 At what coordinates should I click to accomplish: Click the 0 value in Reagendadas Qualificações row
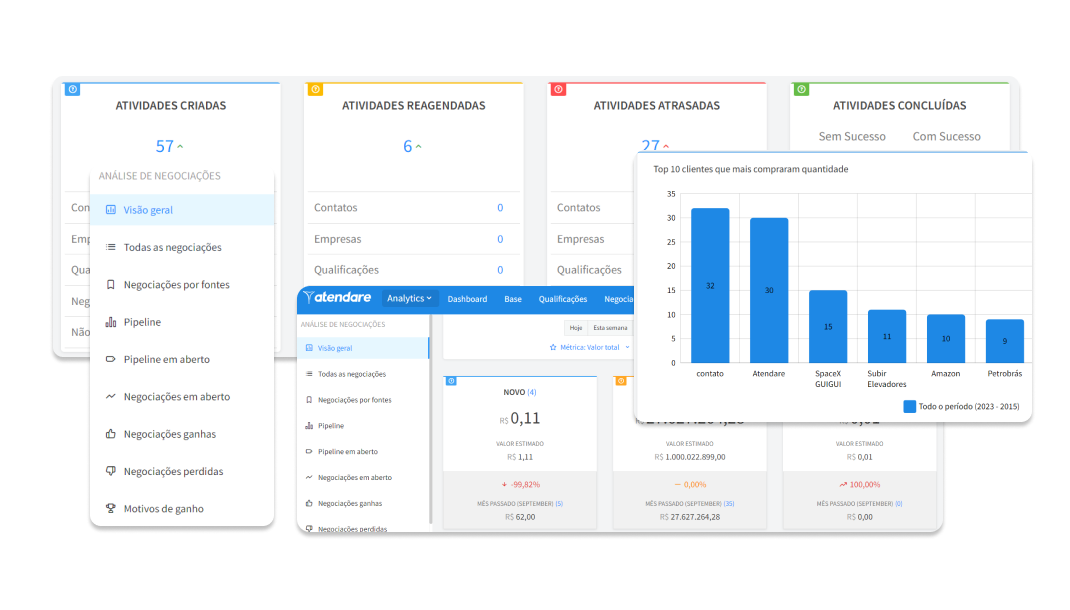click(500, 270)
